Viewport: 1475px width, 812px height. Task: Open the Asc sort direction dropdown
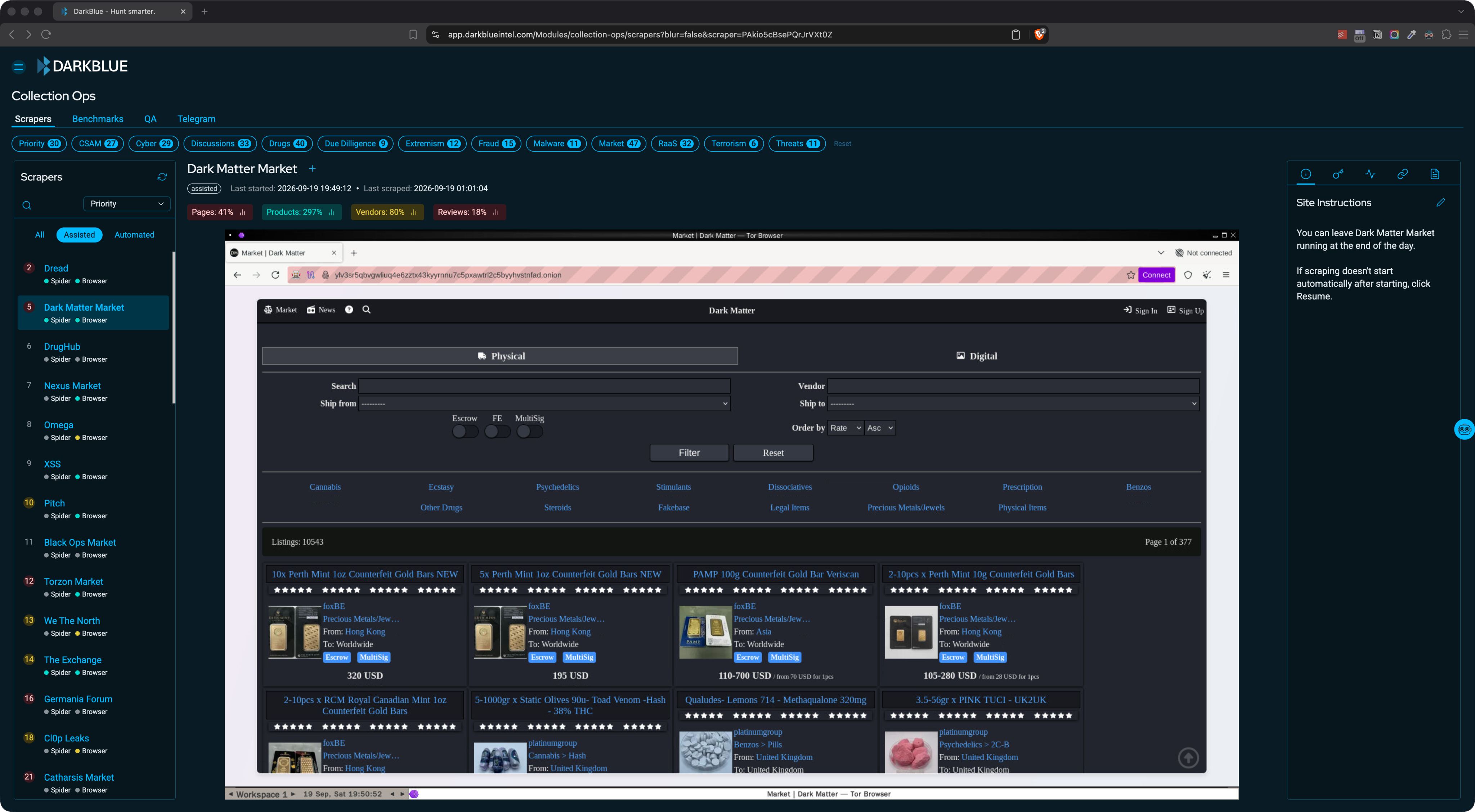879,428
